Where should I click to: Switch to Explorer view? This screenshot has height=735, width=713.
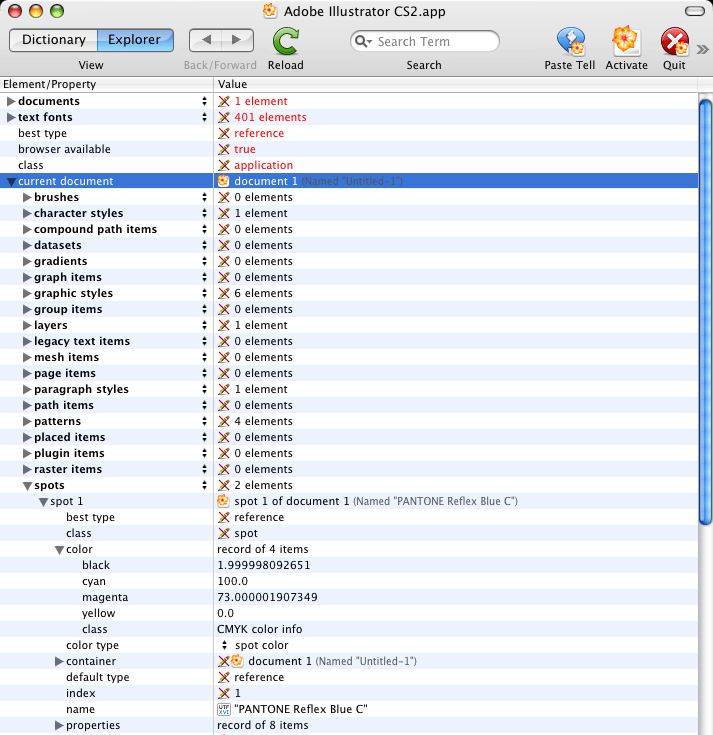[135, 40]
